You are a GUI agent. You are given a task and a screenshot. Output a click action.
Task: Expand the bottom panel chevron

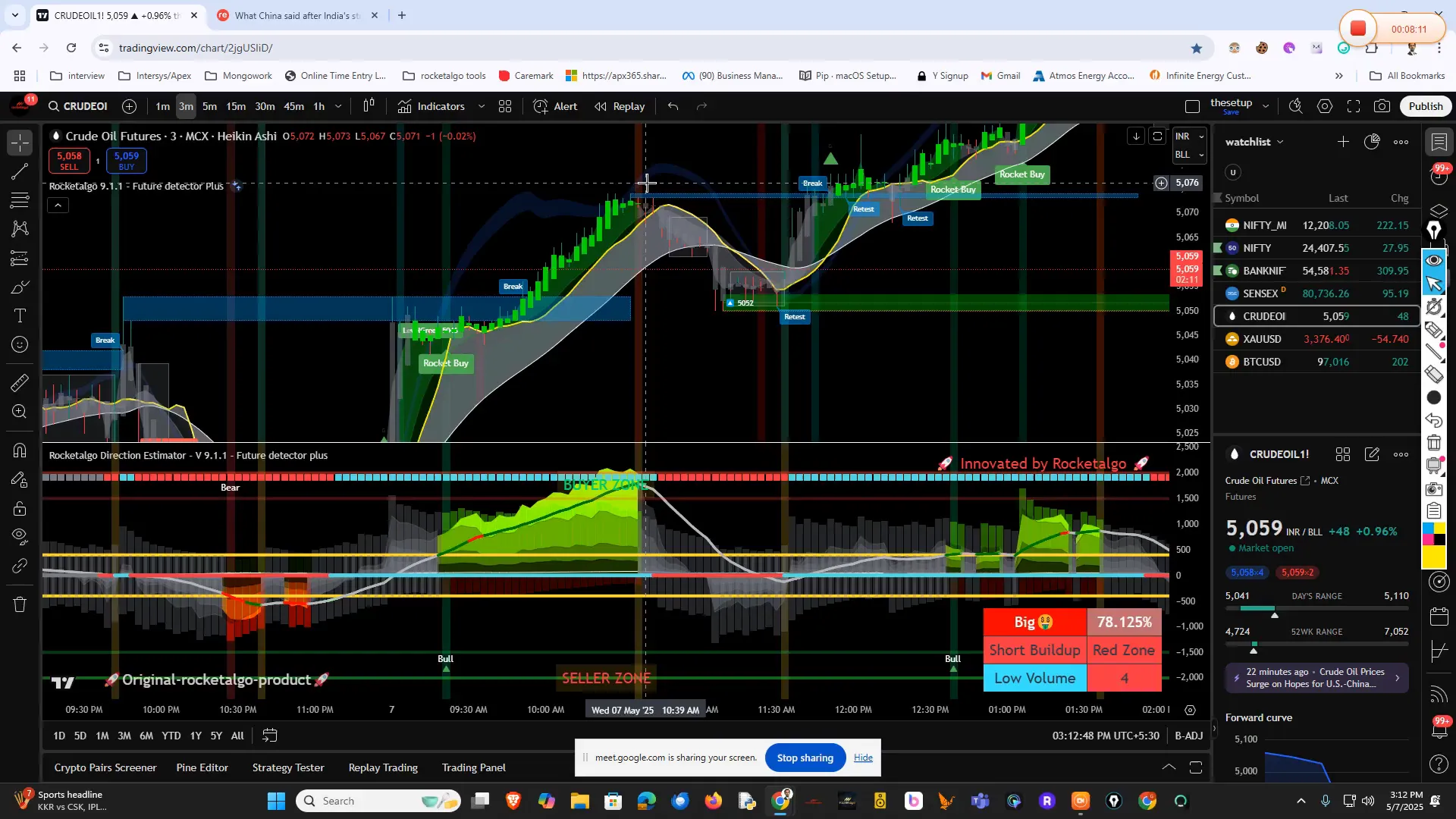pyautogui.click(x=1169, y=767)
